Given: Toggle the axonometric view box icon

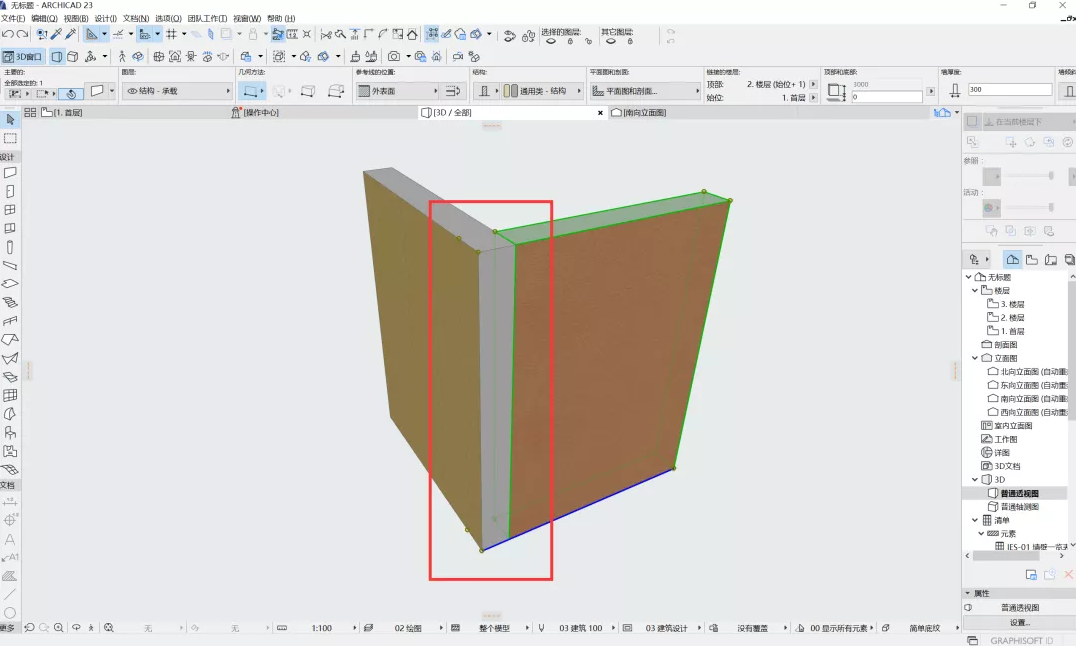Looking at the screenshot, I should pyautogui.click(x=73, y=56).
